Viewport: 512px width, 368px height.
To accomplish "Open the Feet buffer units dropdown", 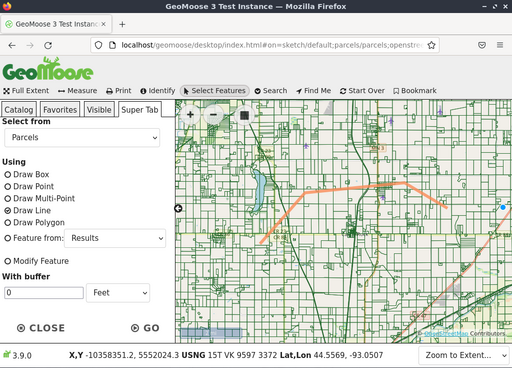I will [x=118, y=293].
